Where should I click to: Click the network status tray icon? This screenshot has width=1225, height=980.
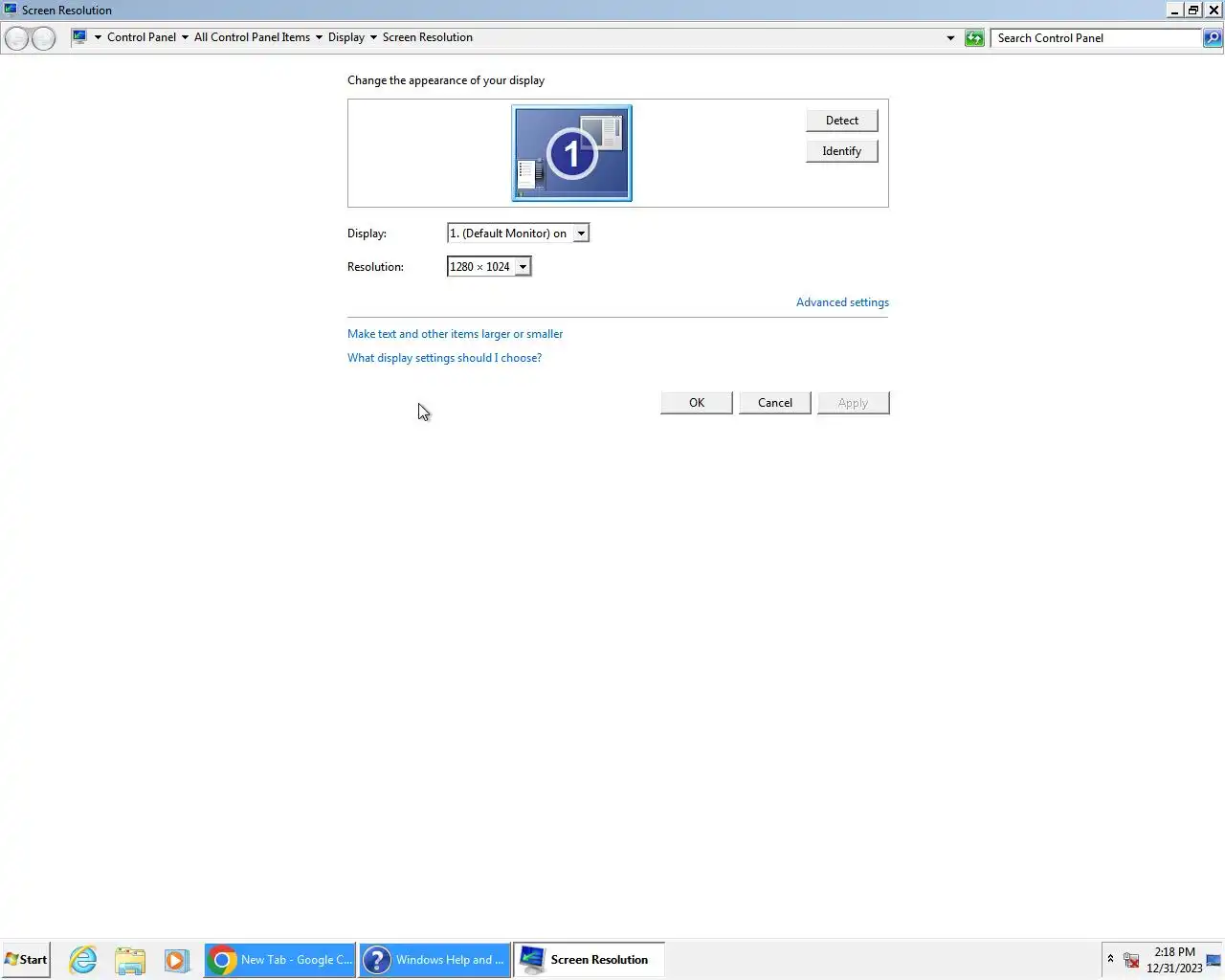click(x=1131, y=960)
